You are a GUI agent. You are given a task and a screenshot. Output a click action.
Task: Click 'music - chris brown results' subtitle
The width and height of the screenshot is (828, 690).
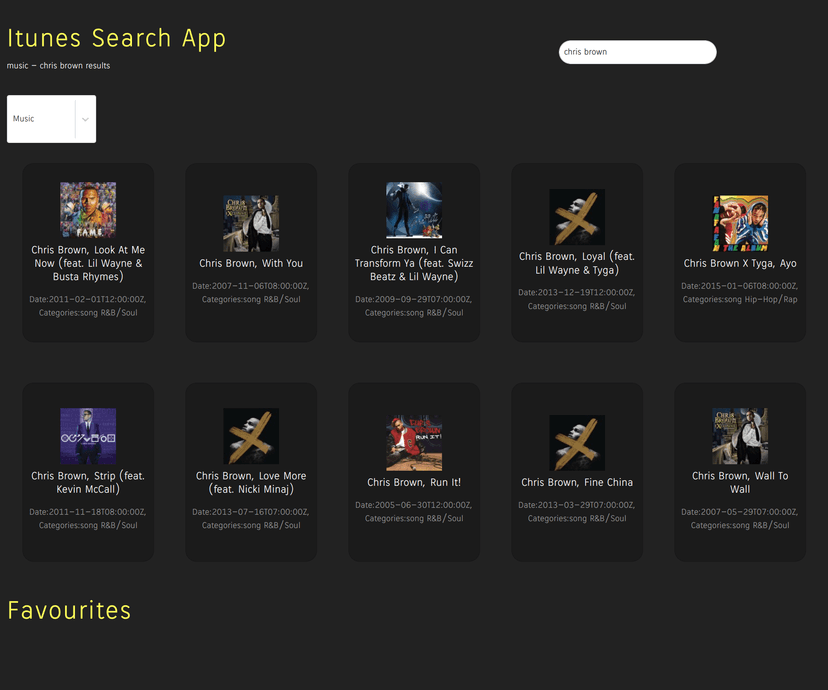point(58,65)
